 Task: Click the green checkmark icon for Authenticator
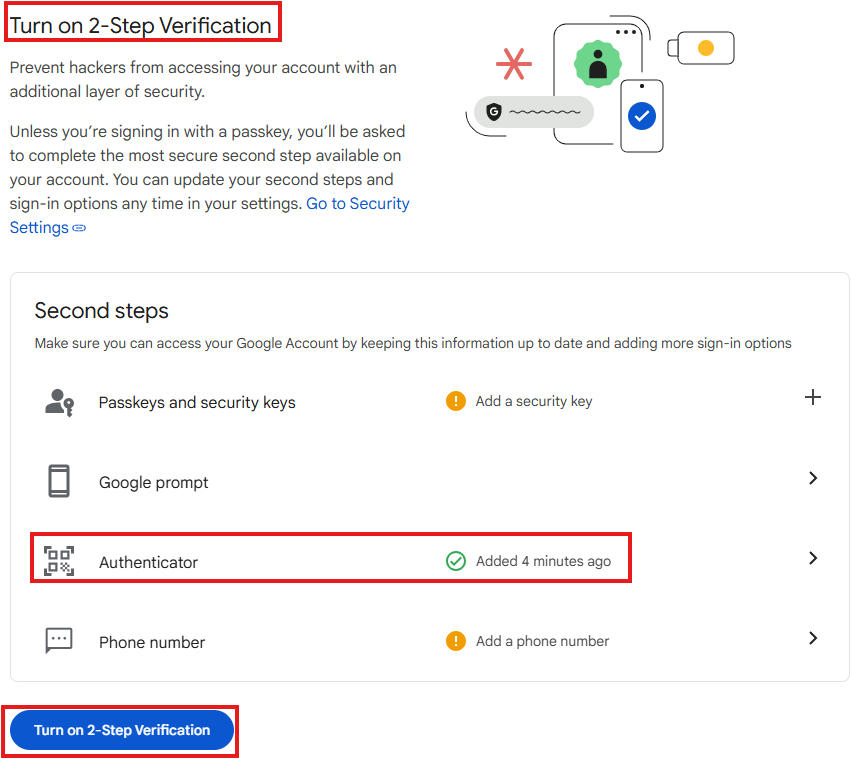click(456, 561)
